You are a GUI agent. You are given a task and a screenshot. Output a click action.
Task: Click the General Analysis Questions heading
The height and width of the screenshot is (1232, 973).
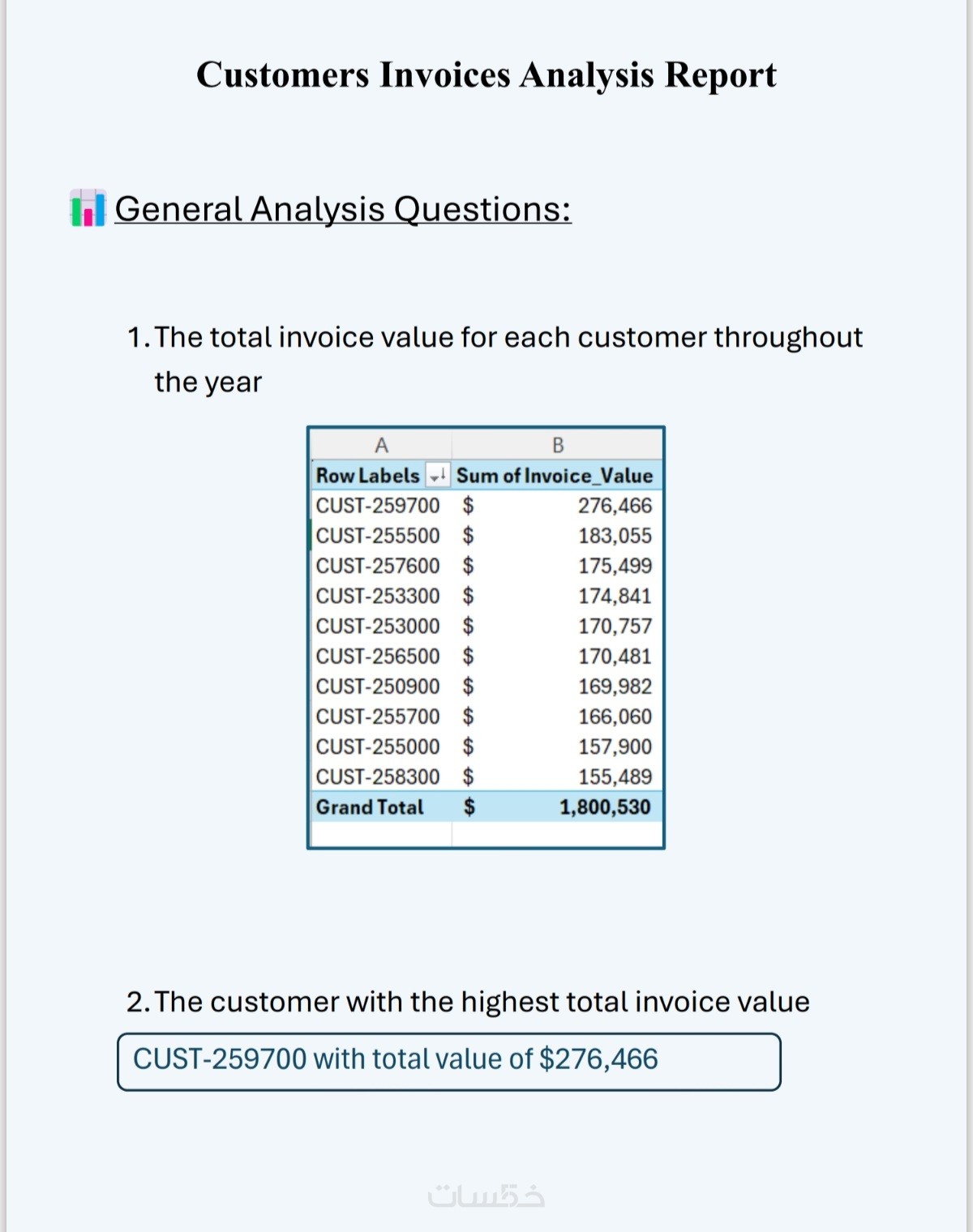click(x=342, y=209)
